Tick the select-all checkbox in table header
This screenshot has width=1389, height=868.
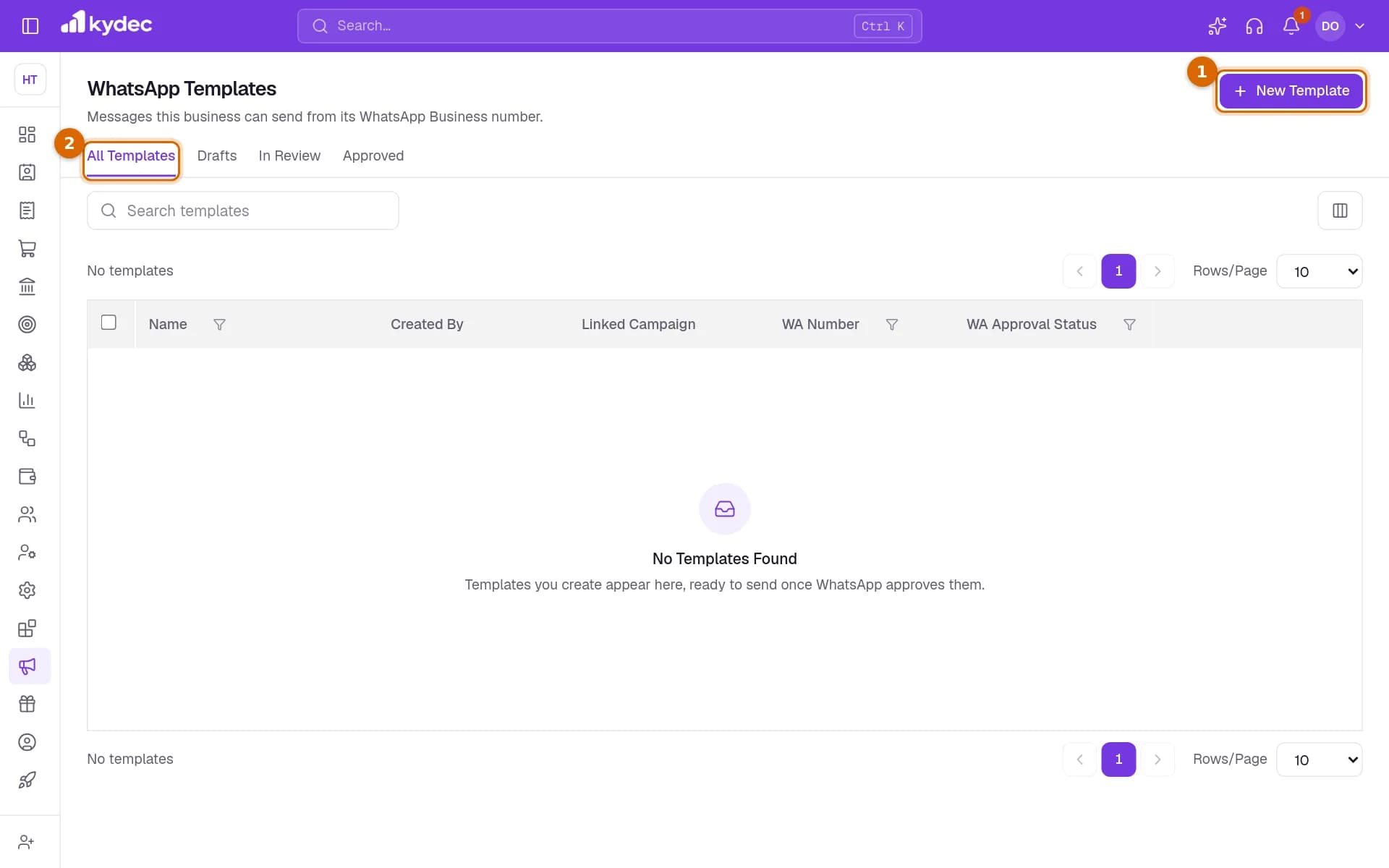point(109,323)
